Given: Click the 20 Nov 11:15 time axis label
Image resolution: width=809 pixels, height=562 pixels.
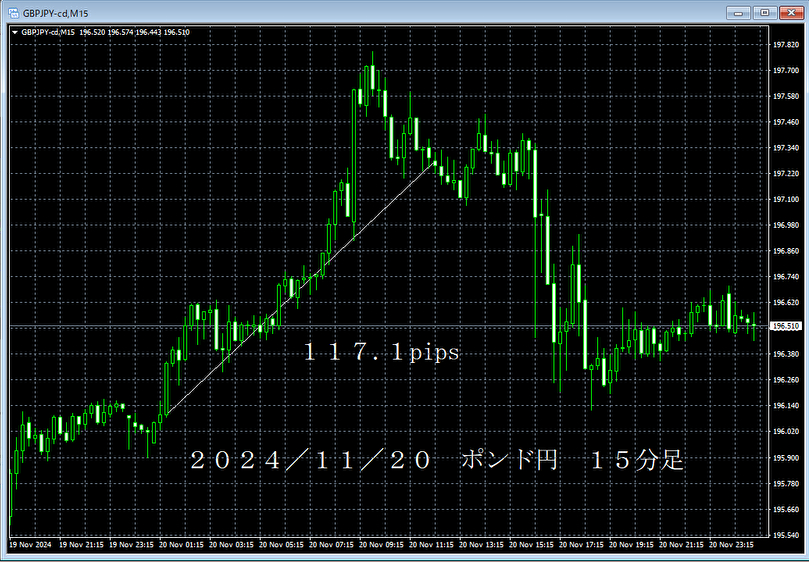Looking at the screenshot, I should click(x=431, y=545).
